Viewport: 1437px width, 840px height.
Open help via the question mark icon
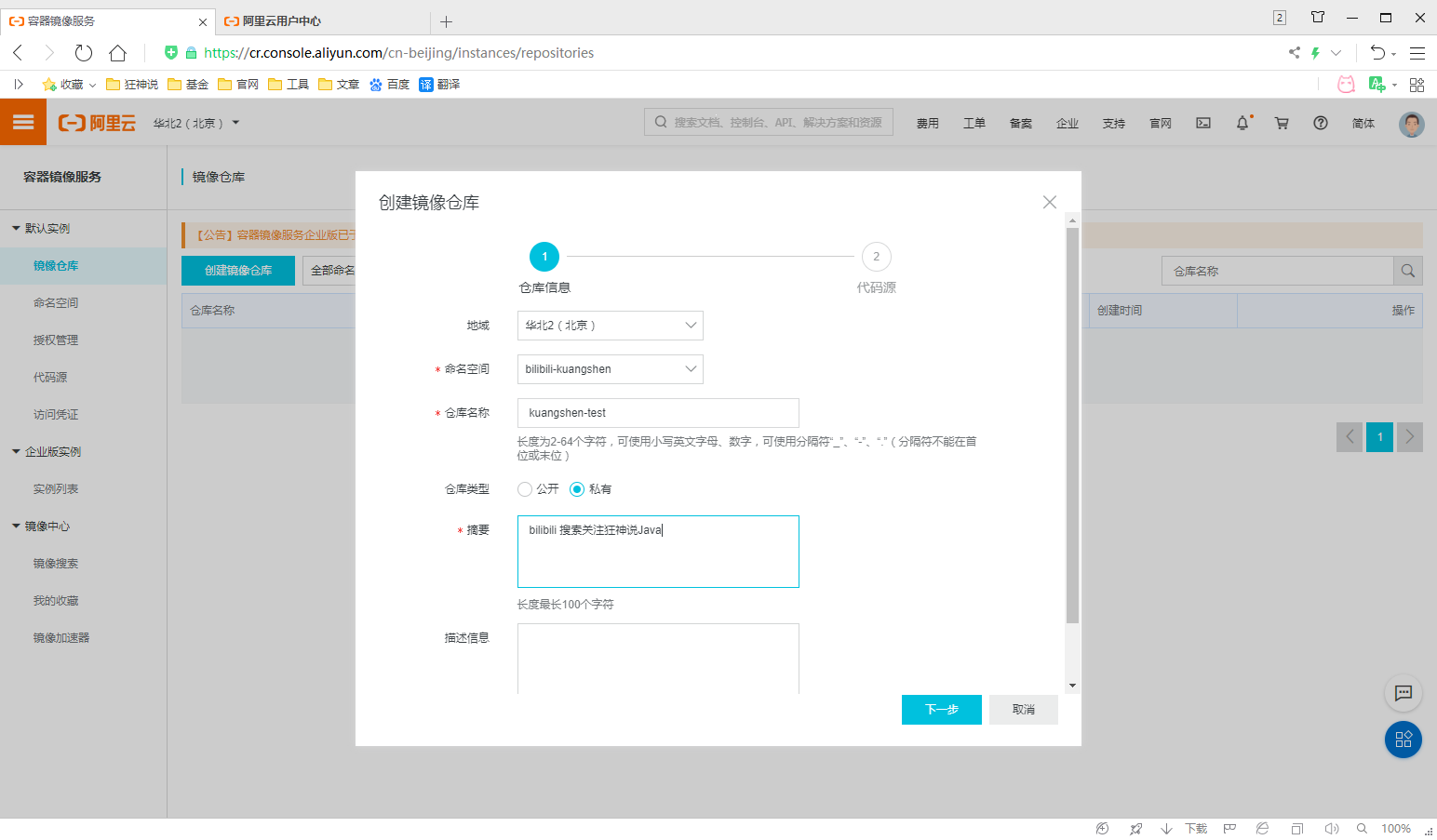click(1320, 122)
